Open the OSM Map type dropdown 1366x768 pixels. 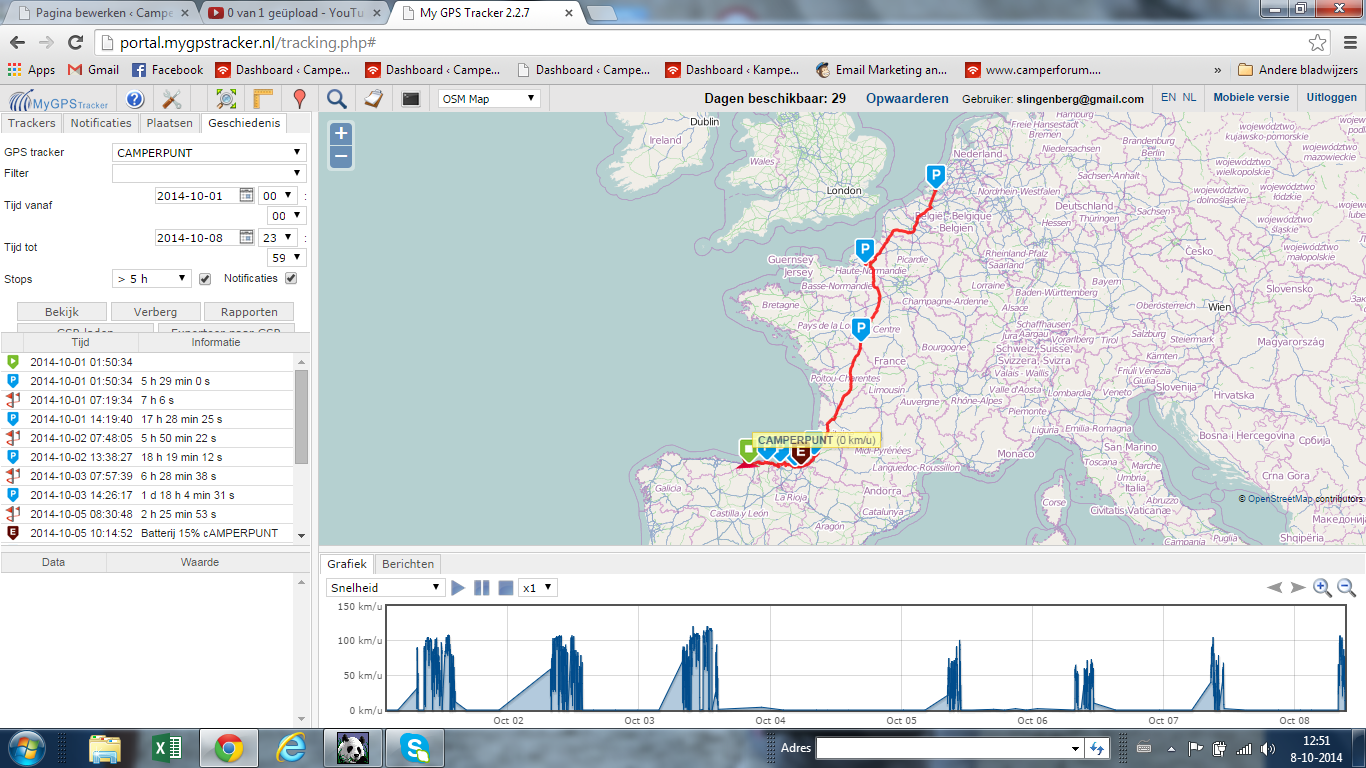[x=489, y=99]
